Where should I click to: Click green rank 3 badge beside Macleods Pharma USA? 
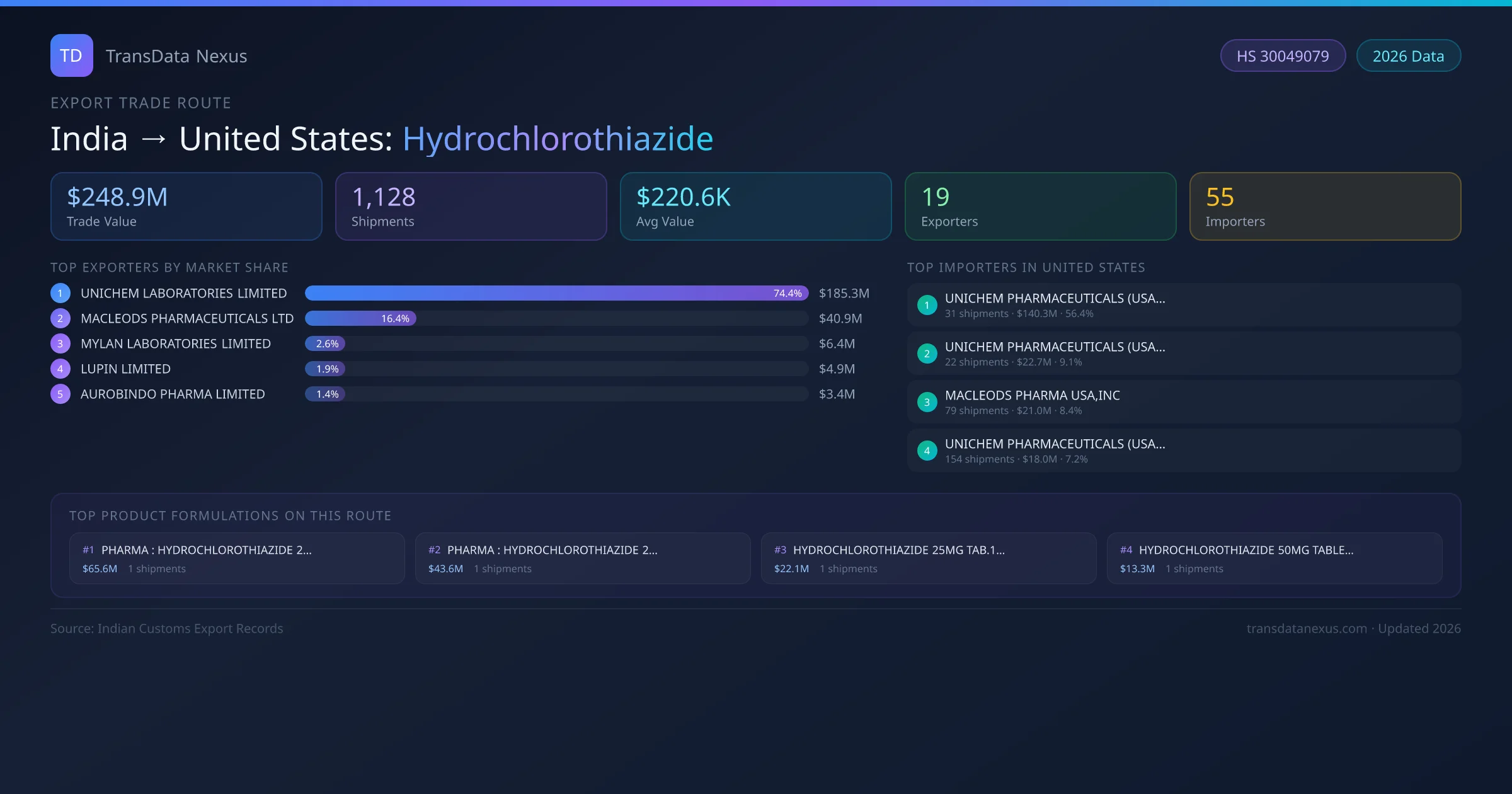[927, 402]
